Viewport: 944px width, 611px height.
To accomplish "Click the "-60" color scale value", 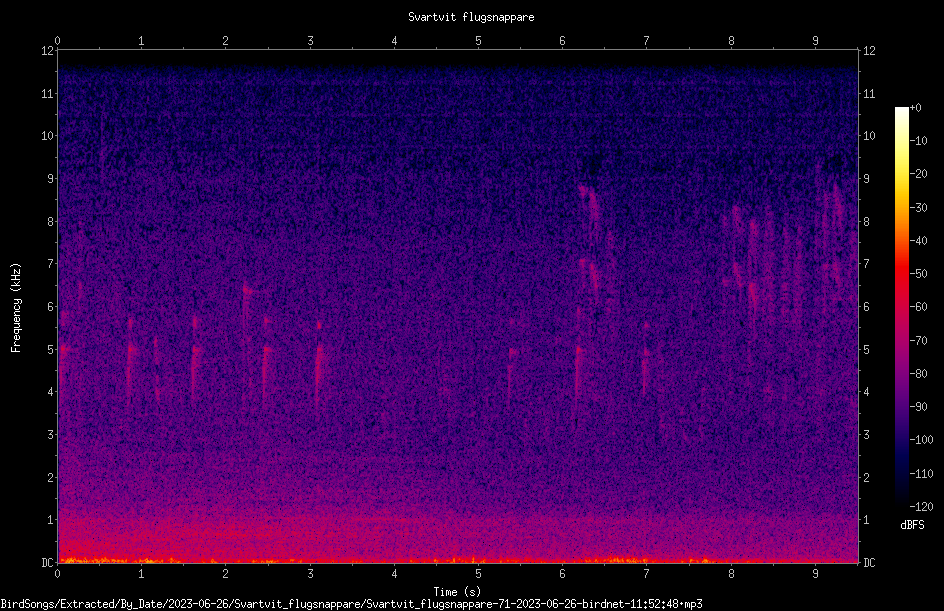I will click(918, 307).
